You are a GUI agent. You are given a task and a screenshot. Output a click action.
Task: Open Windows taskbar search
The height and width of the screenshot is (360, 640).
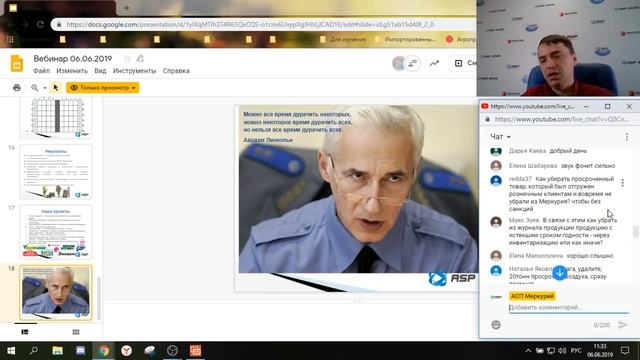coord(34,351)
